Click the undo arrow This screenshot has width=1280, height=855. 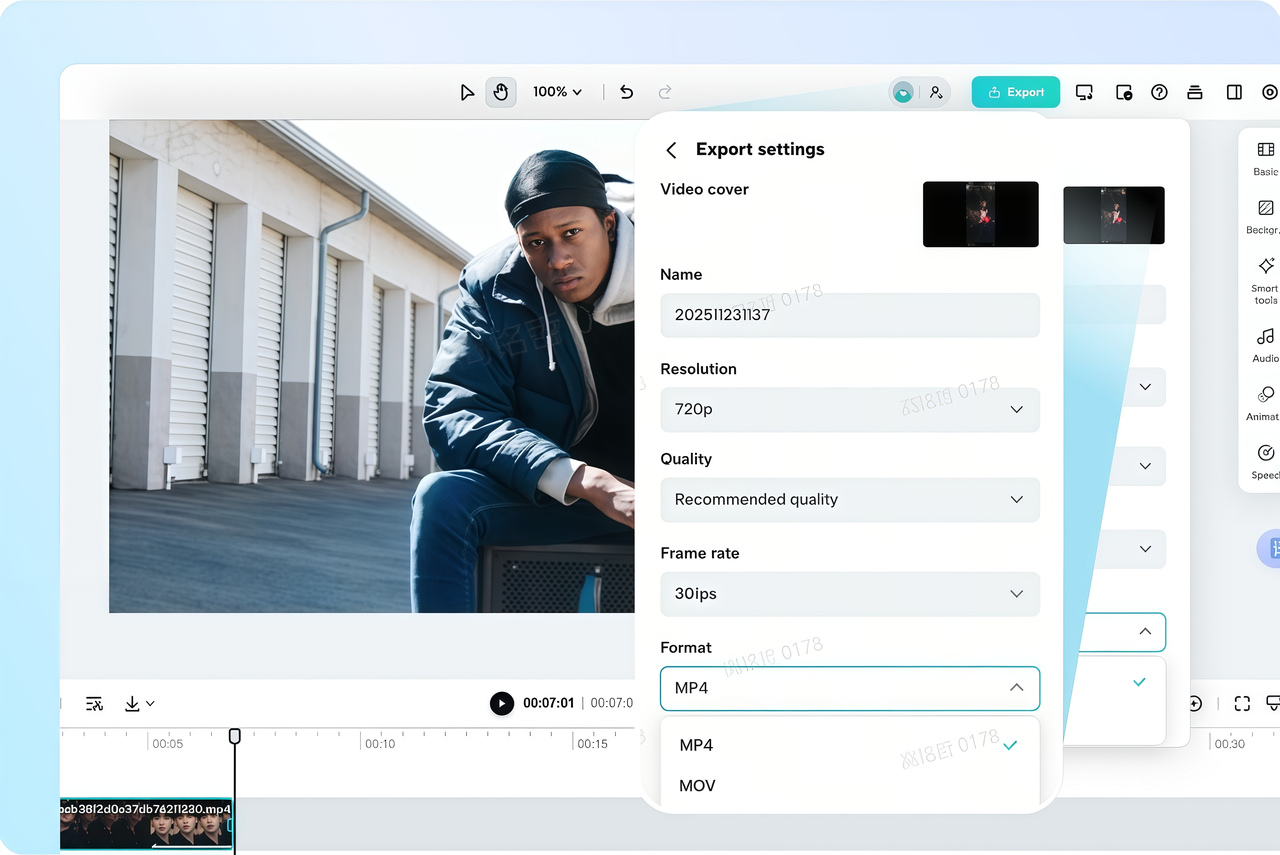(626, 91)
